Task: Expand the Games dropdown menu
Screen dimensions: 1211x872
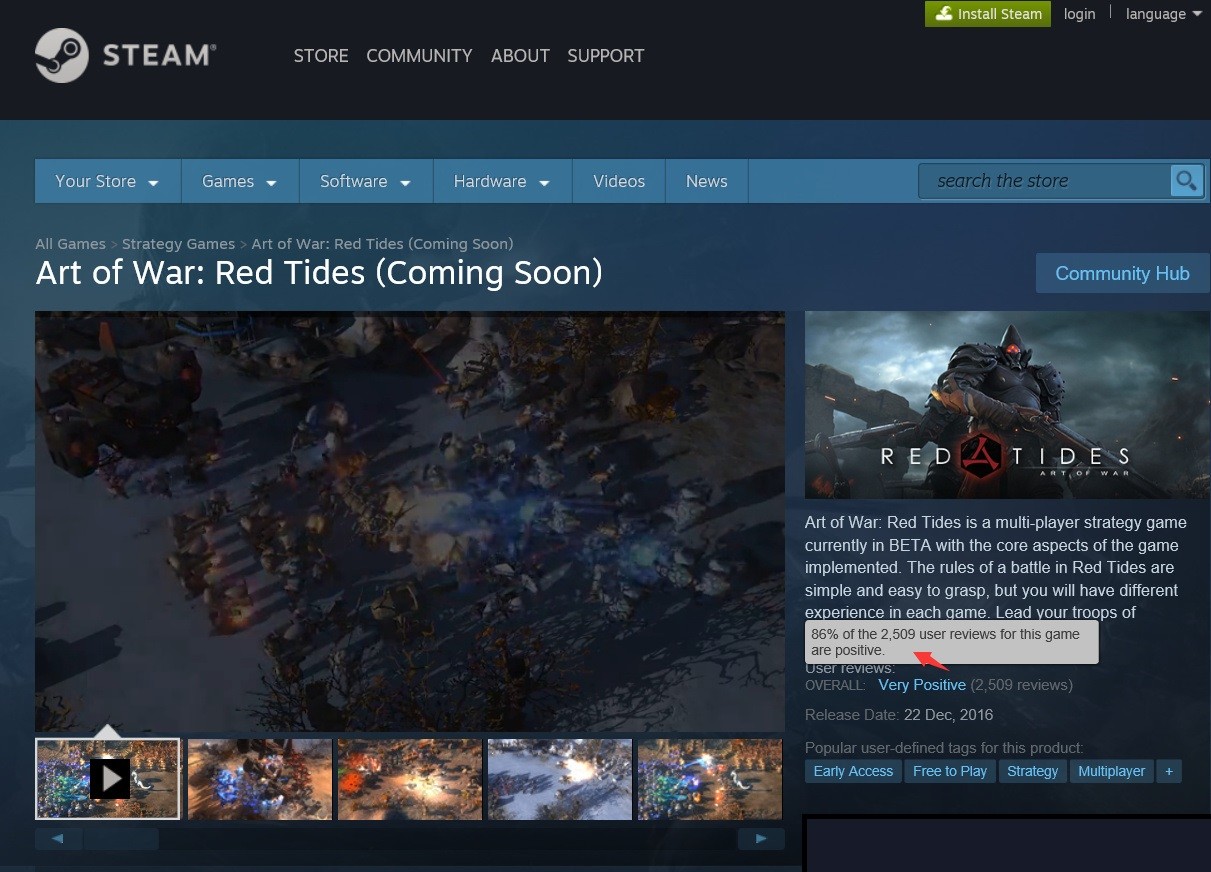Action: (240, 181)
